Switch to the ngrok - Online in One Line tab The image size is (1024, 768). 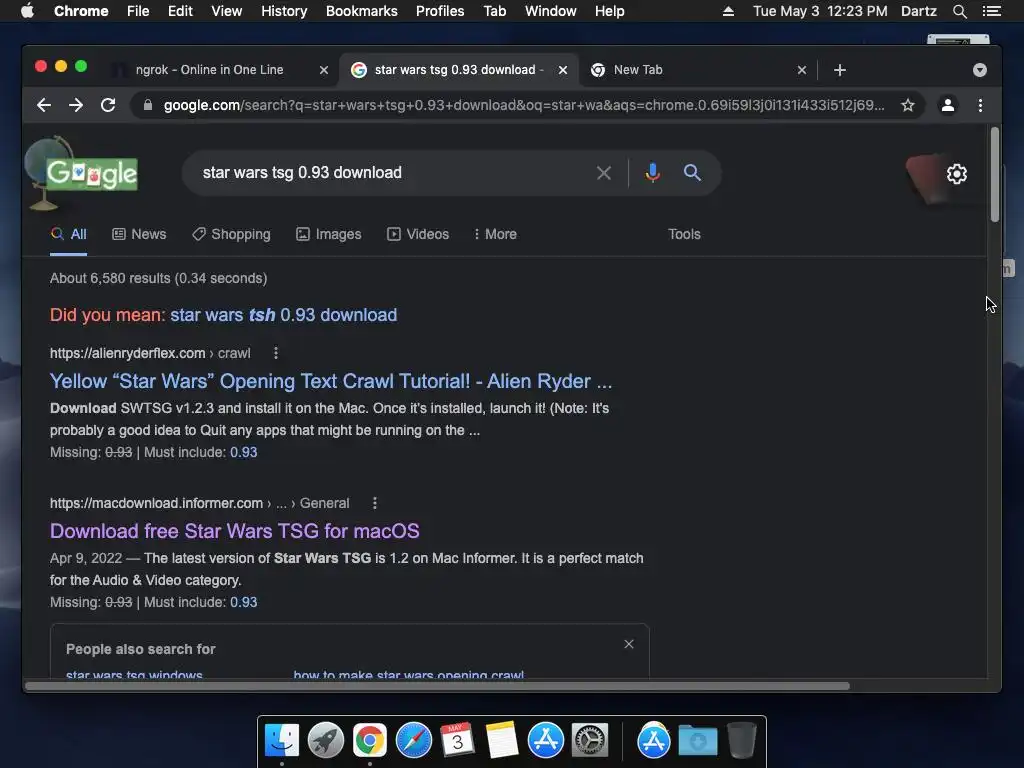[x=209, y=70]
